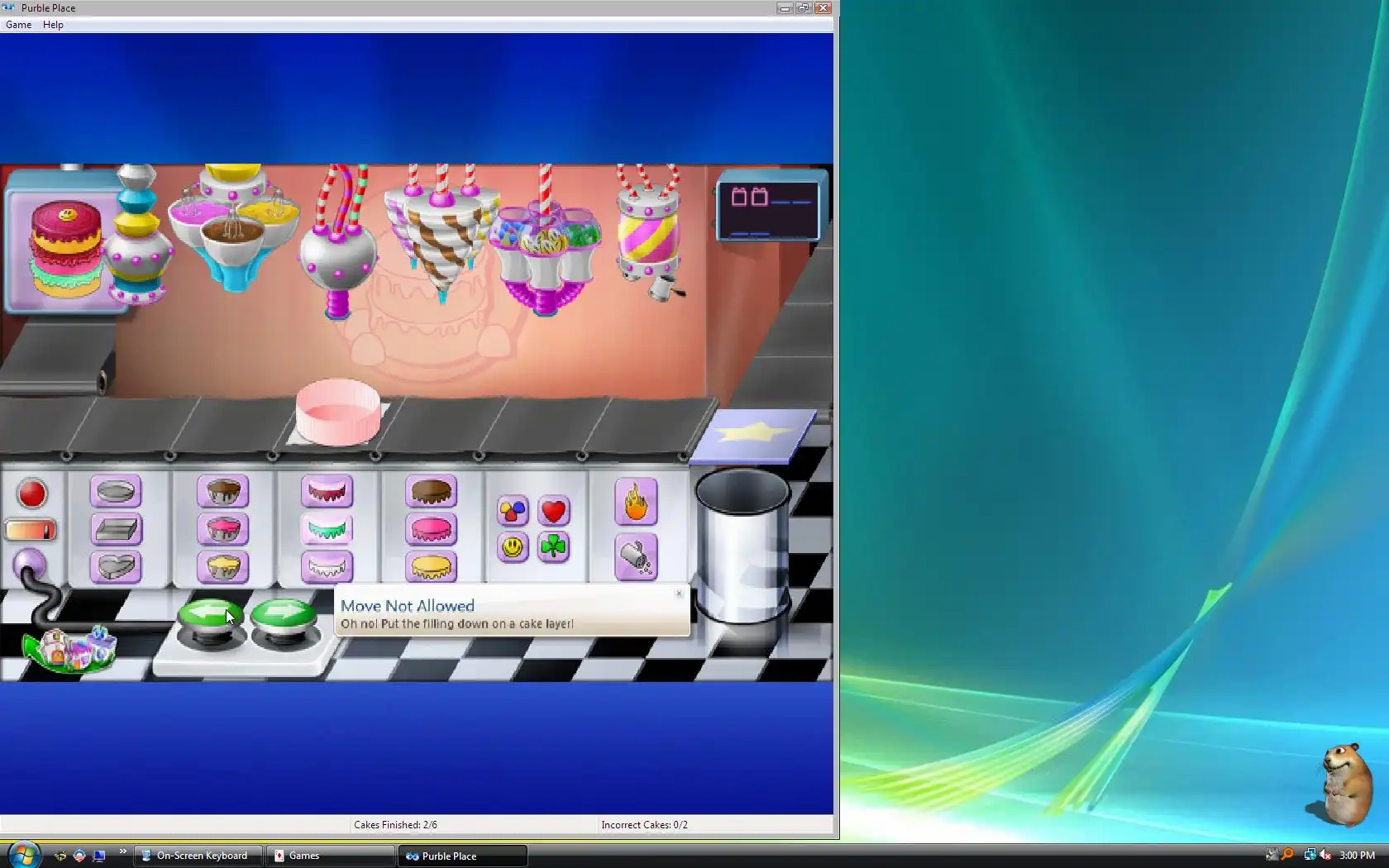Viewport: 1389px width, 868px height.
Task: Click the 3:00 PM system clock
Action: click(1357, 856)
